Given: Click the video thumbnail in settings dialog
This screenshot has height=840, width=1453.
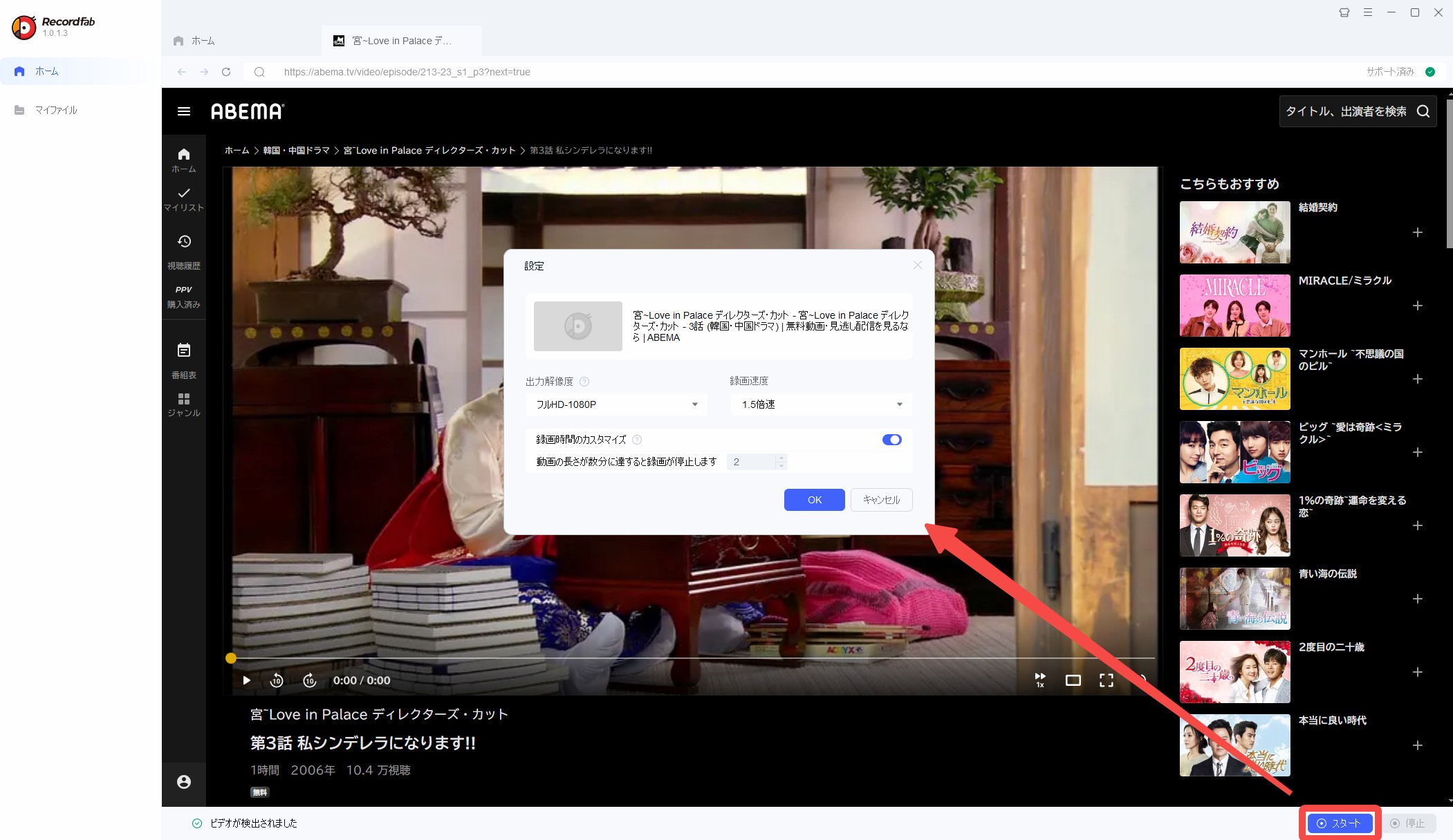Looking at the screenshot, I should click(x=578, y=326).
